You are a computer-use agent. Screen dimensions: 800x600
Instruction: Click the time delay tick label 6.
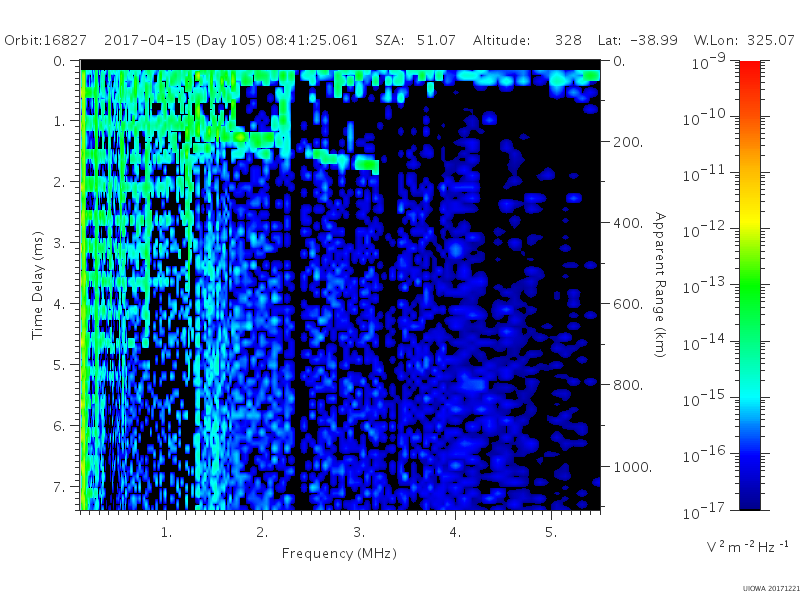[60, 426]
